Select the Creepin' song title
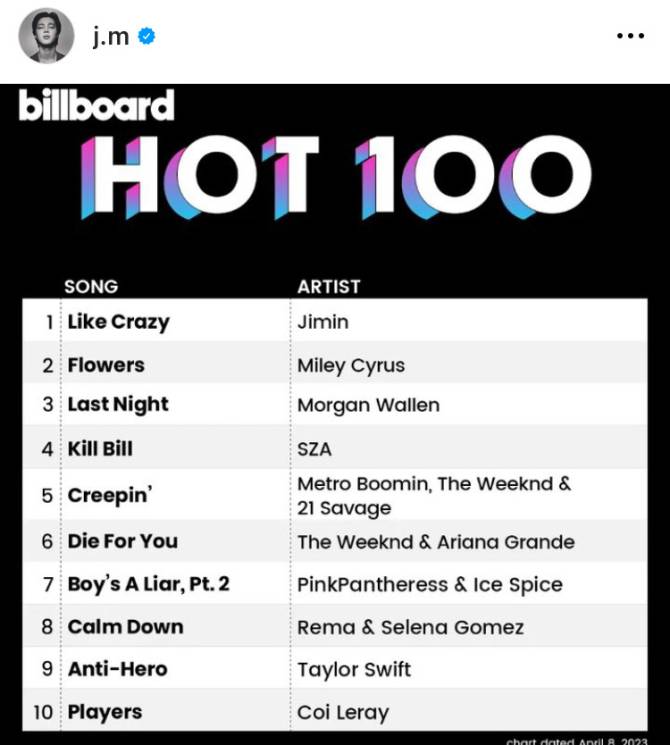Image resolution: width=670 pixels, height=745 pixels. (x=110, y=495)
